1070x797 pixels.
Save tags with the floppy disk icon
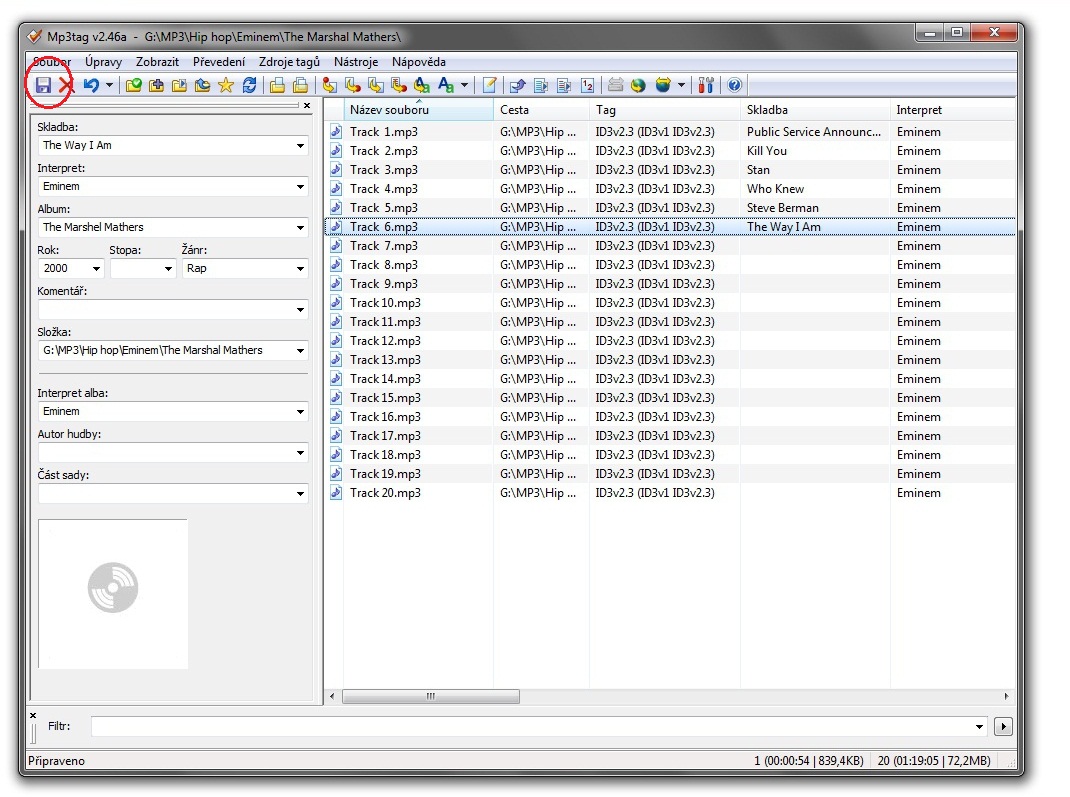point(44,85)
